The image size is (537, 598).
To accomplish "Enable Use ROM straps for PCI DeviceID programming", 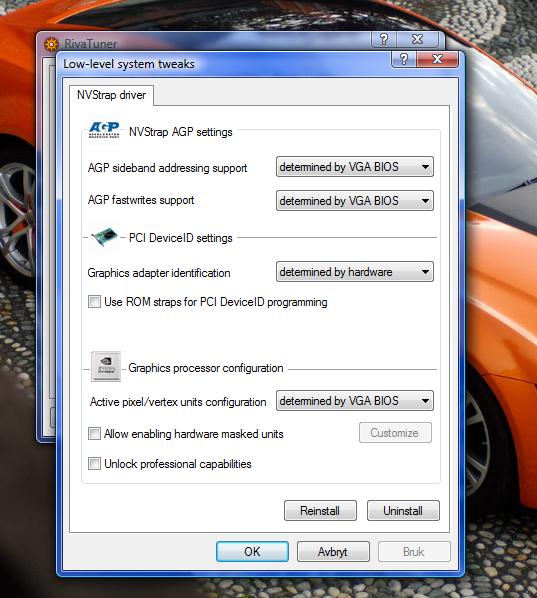I will [94, 302].
